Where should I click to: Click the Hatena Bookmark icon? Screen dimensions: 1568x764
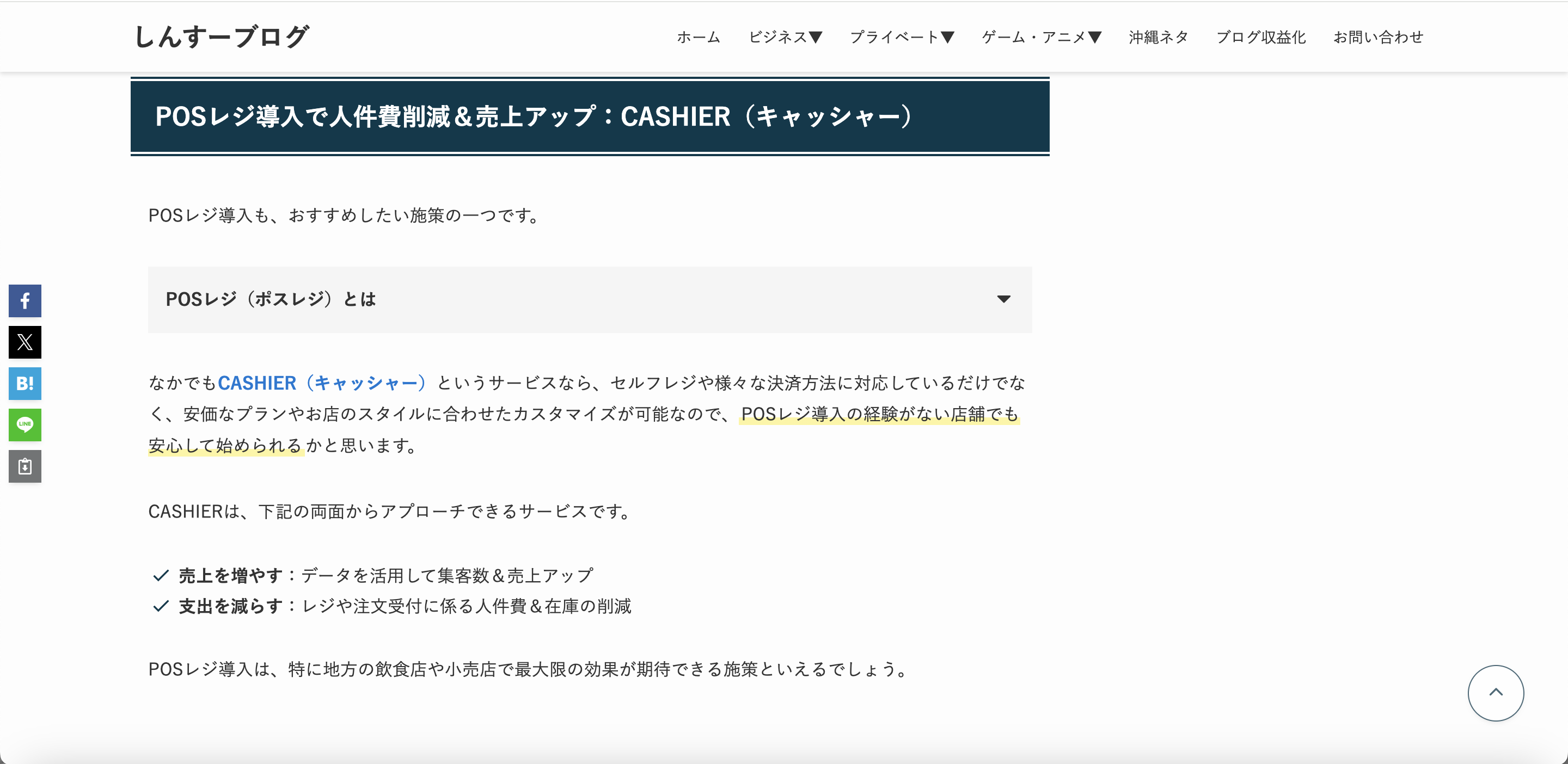point(27,383)
